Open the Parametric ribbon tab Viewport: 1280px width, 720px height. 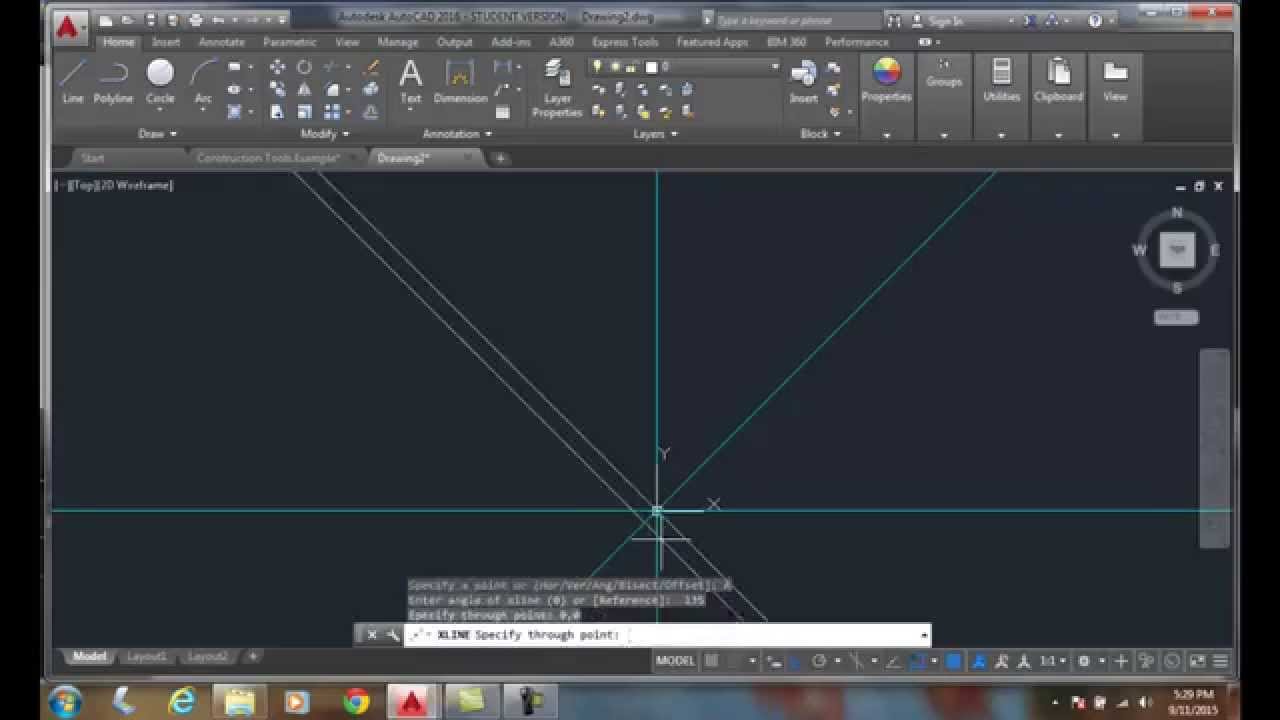290,42
